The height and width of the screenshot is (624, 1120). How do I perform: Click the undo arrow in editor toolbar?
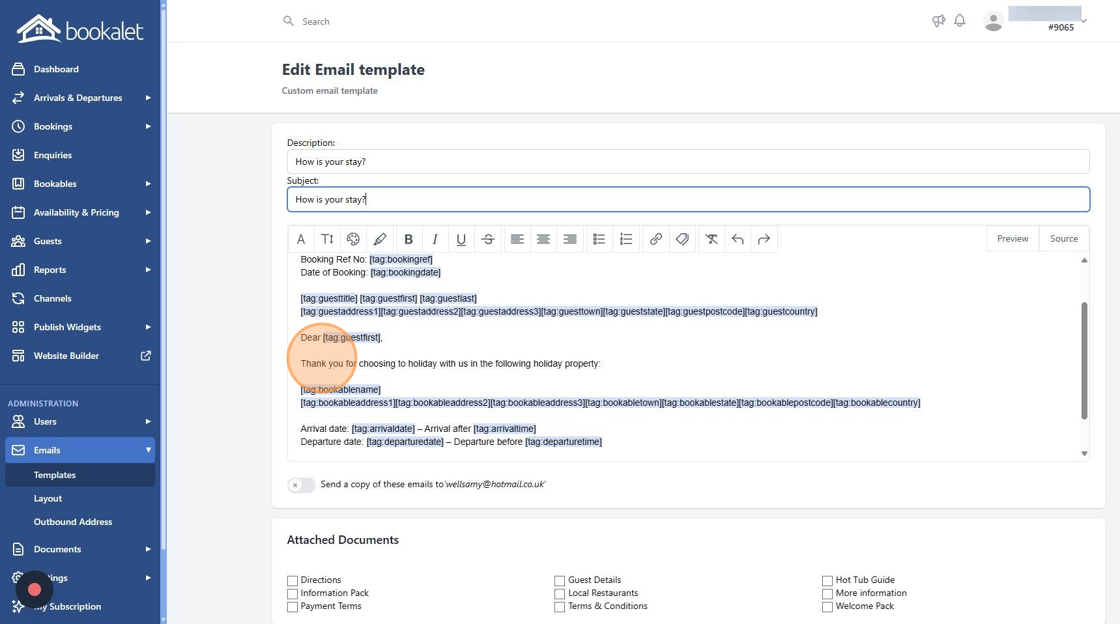point(737,239)
